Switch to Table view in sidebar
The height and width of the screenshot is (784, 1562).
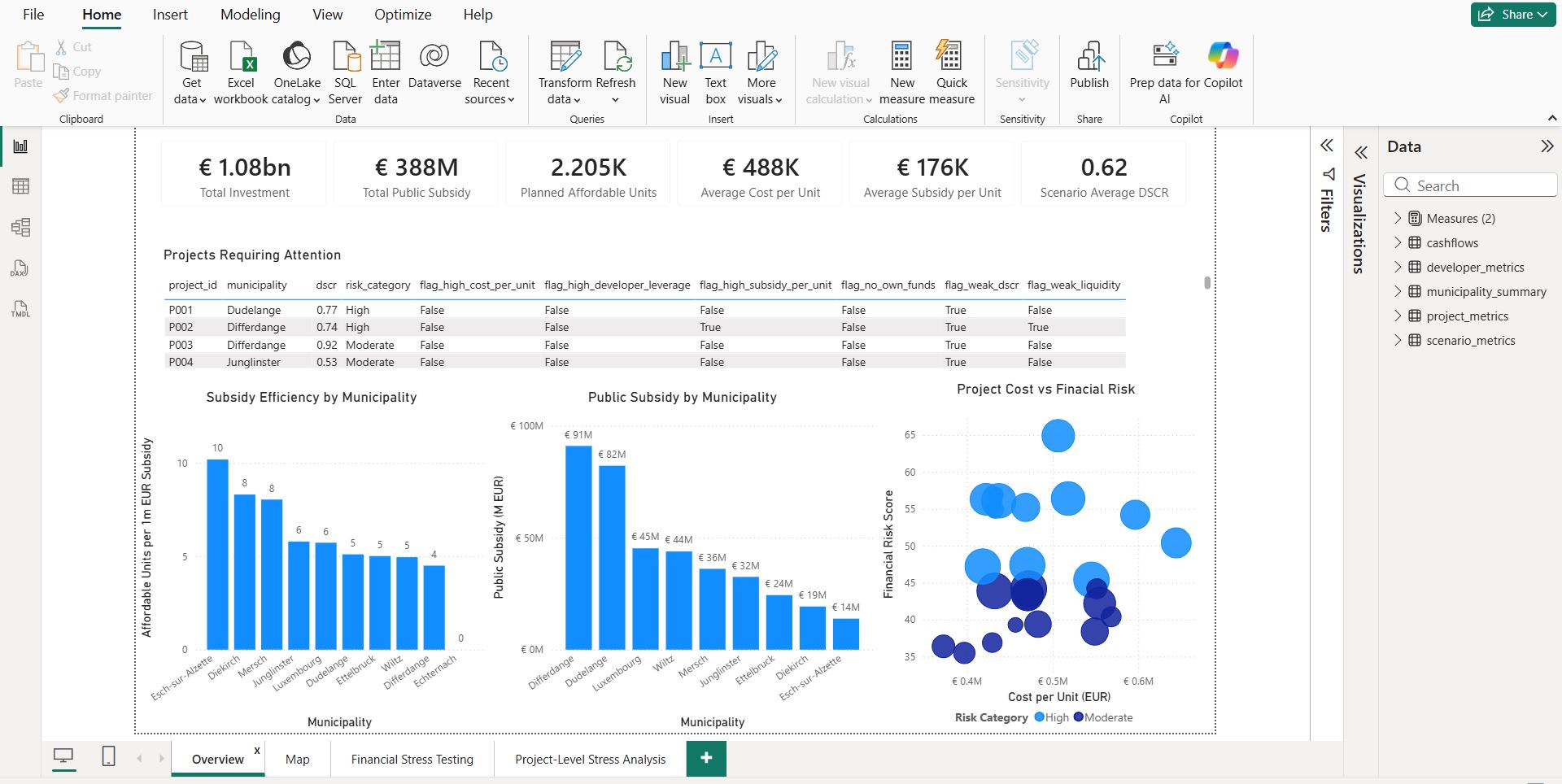[21, 186]
